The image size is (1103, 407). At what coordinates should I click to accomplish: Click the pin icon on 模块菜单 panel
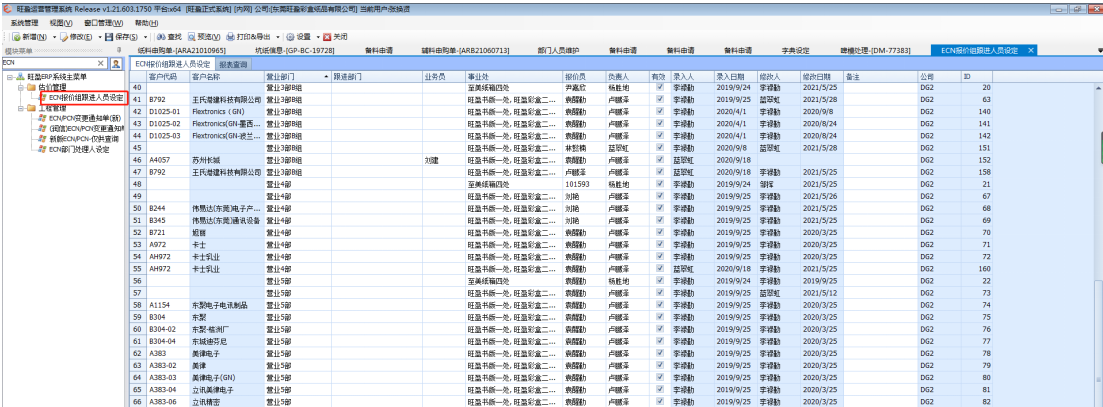(119, 51)
